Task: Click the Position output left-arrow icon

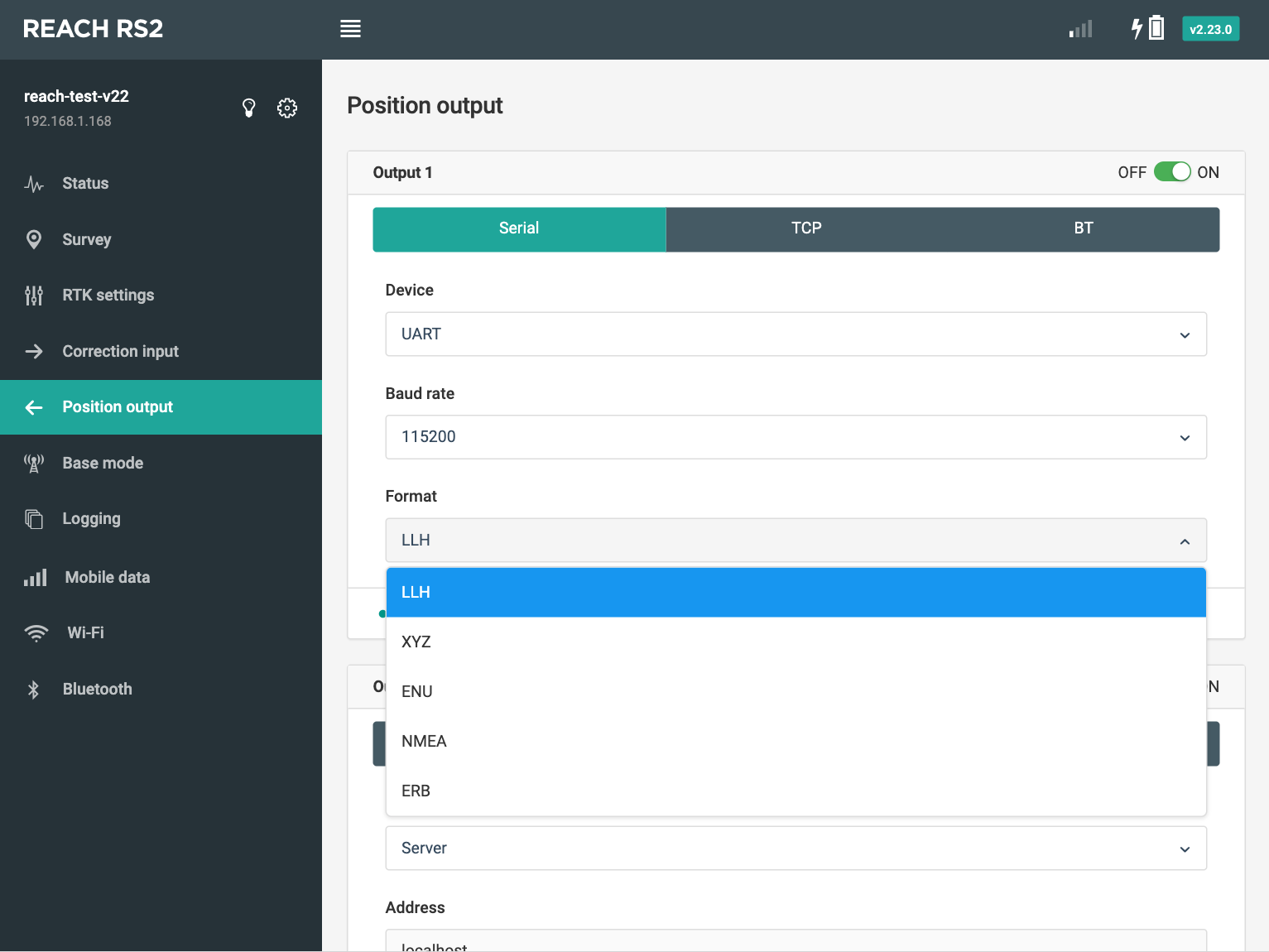Action: coord(34,407)
